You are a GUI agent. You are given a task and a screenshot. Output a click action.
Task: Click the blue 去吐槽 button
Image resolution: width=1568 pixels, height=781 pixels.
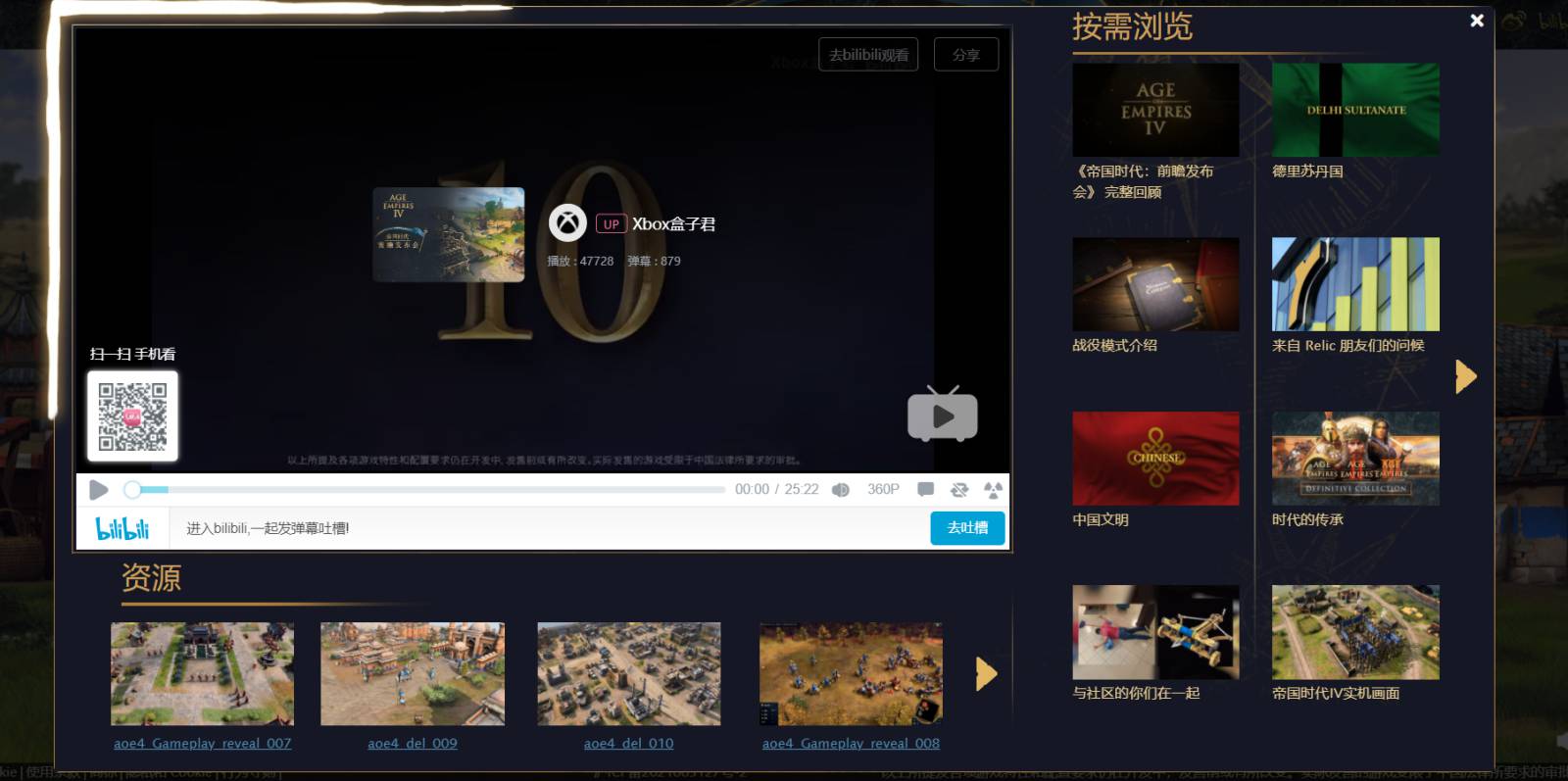pos(967,528)
